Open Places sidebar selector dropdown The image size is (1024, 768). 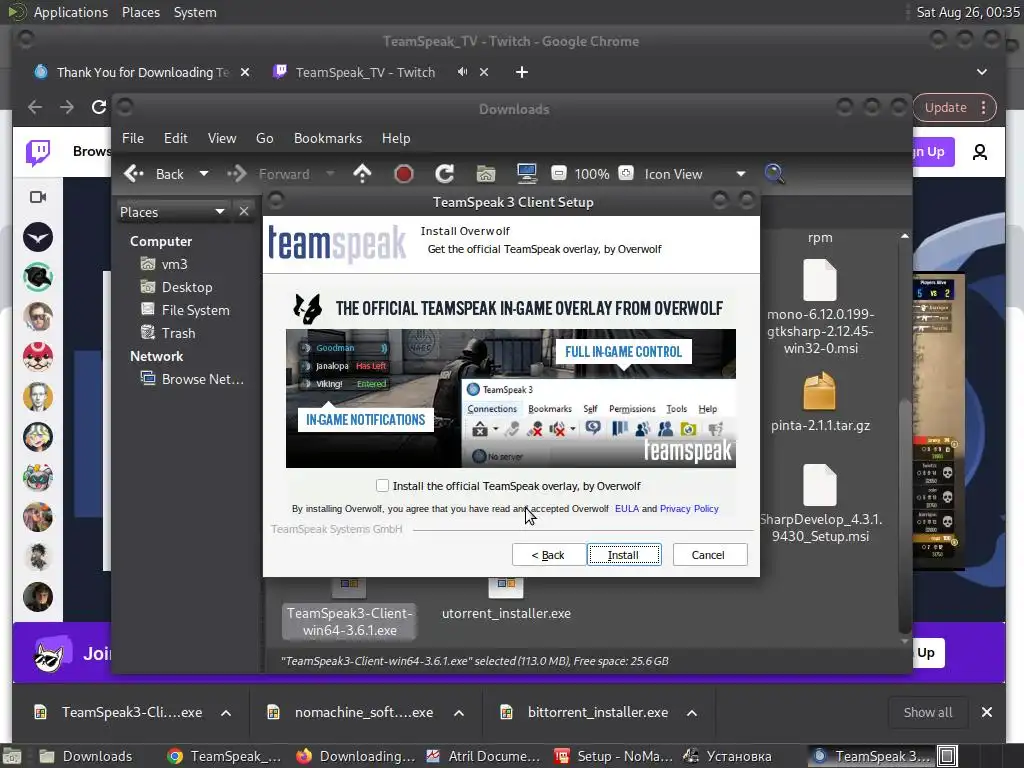point(172,212)
